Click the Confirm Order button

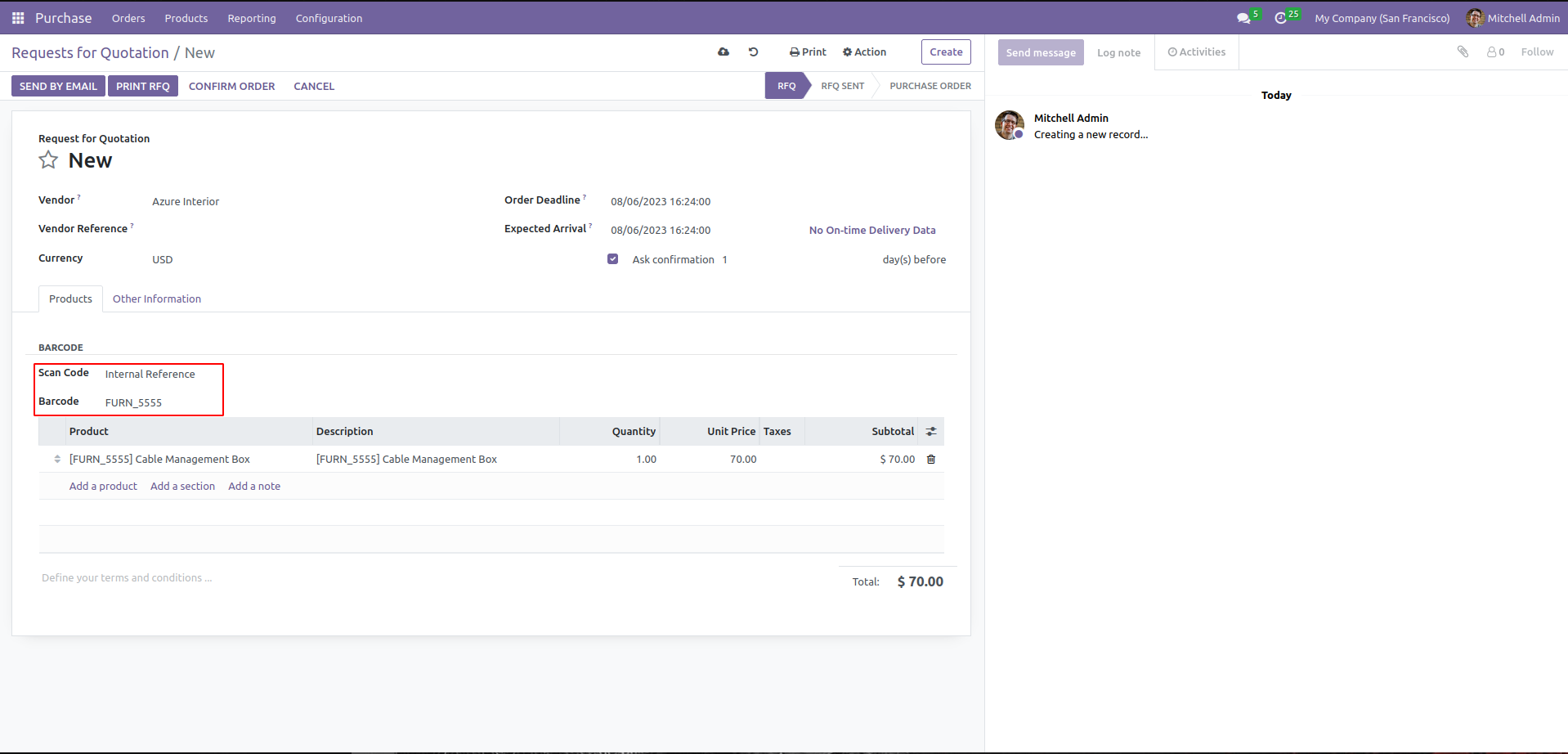231,86
